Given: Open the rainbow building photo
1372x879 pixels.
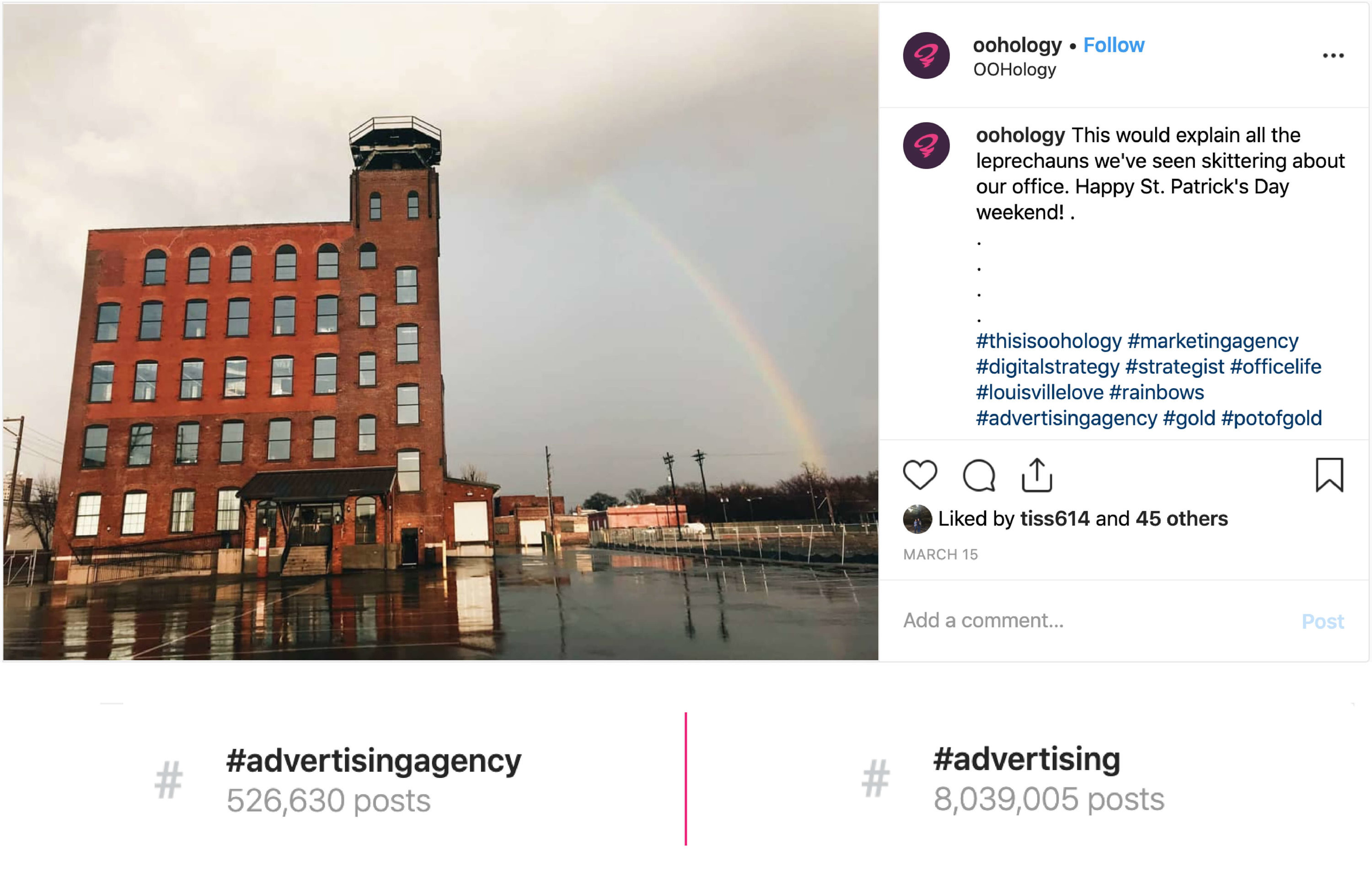Looking at the screenshot, I should click(x=440, y=332).
